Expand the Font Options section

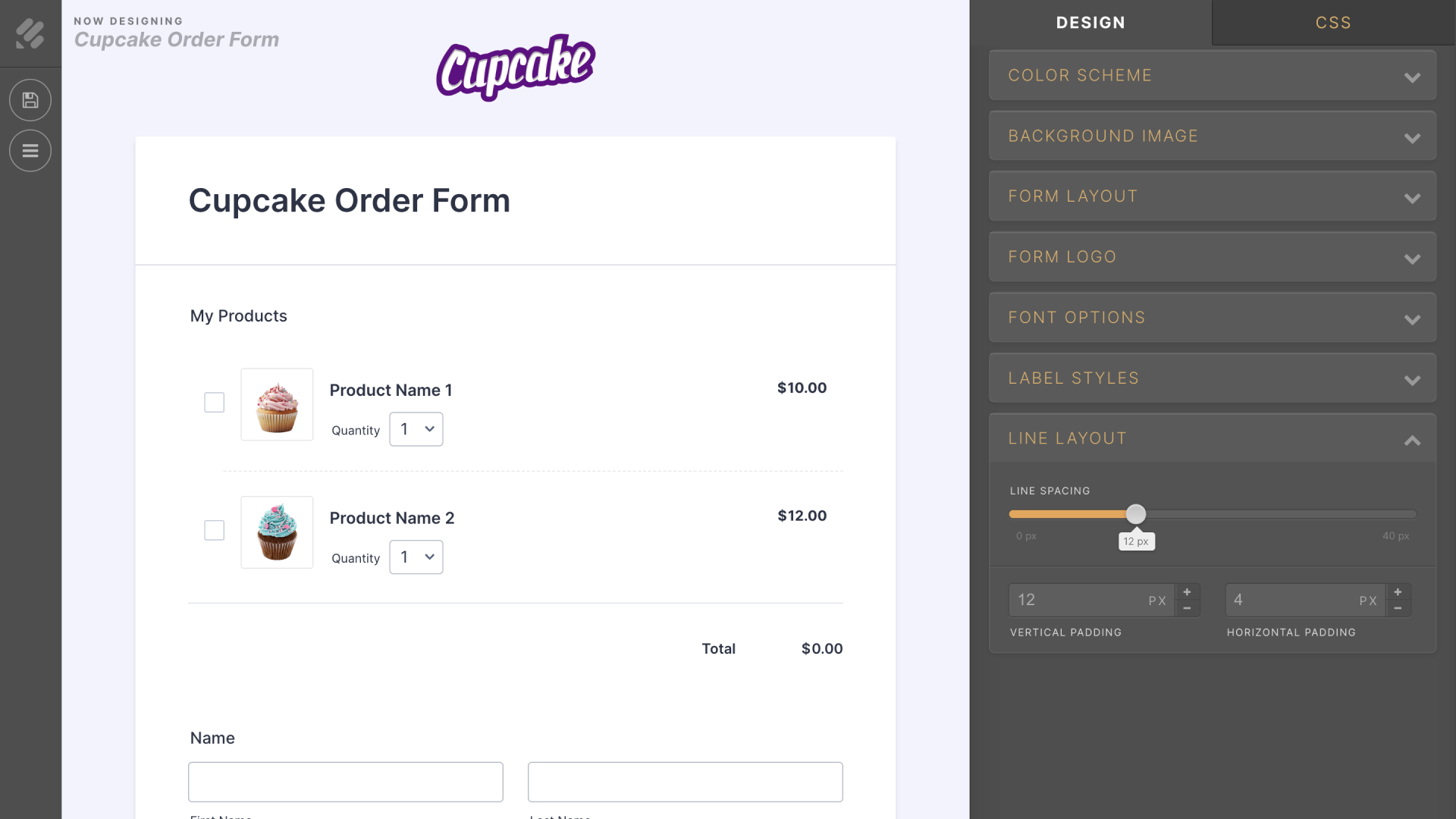pos(1212,318)
